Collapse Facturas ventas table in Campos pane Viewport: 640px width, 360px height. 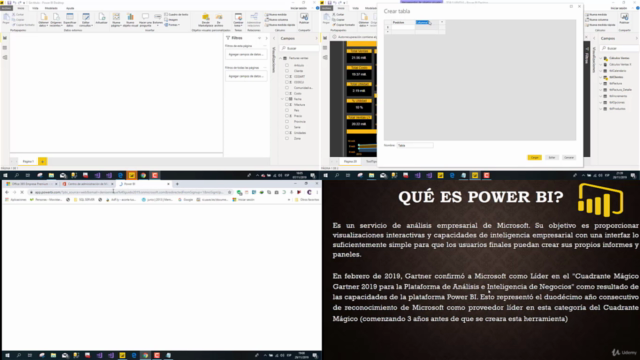(x=281, y=58)
